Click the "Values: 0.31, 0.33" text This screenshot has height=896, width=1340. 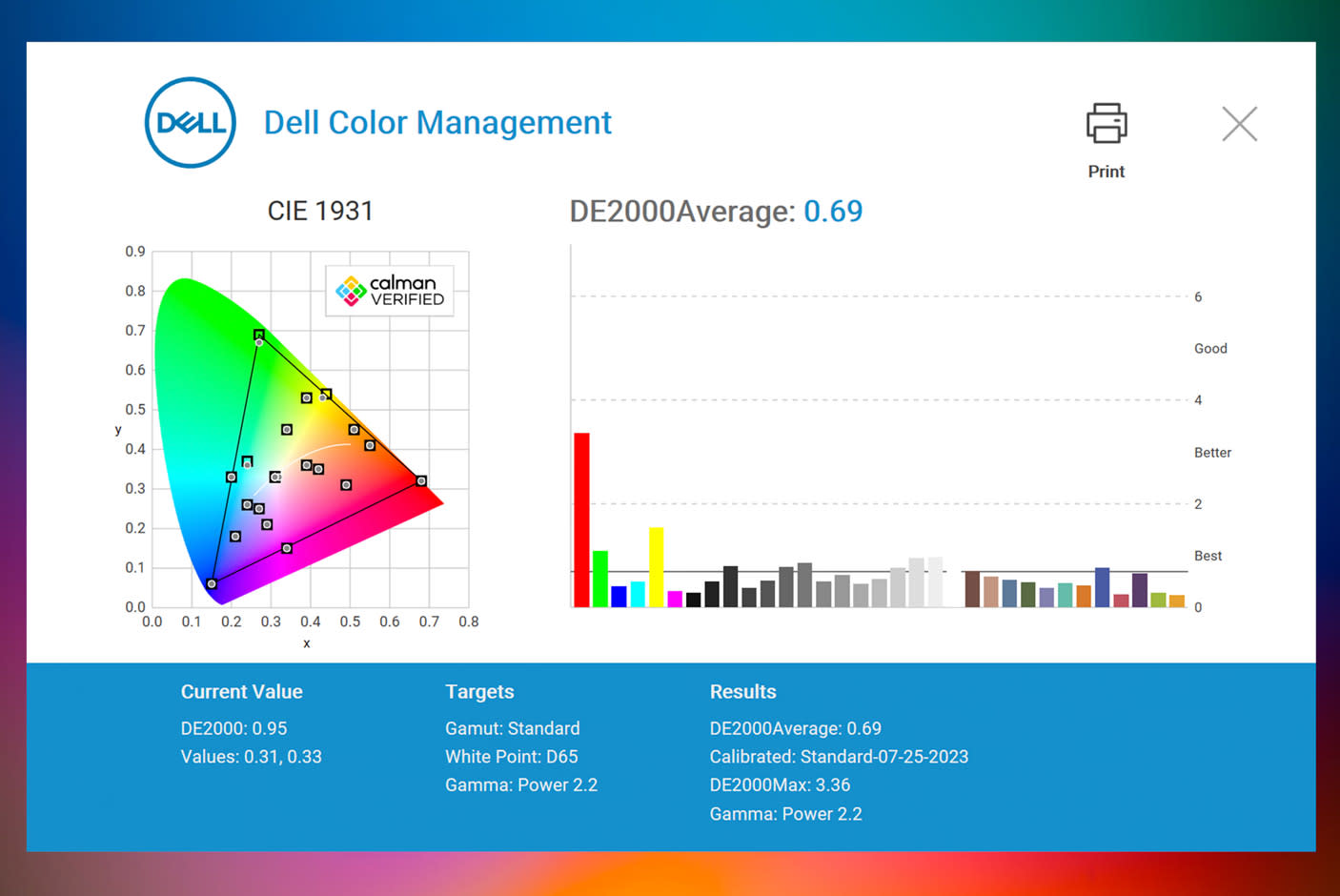pyautogui.click(x=251, y=757)
